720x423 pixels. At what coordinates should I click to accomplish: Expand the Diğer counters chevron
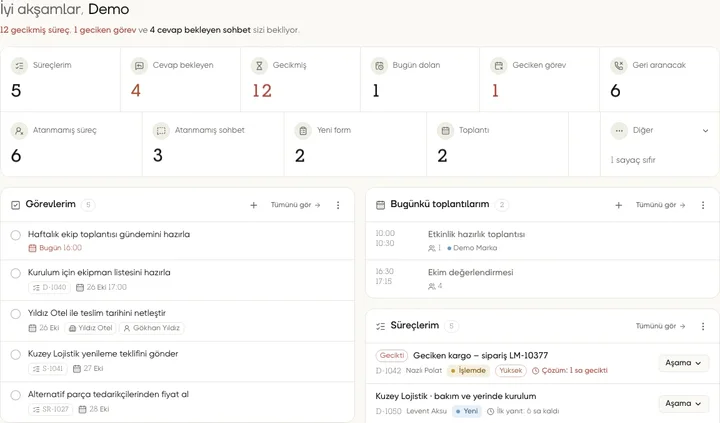(705, 131)
